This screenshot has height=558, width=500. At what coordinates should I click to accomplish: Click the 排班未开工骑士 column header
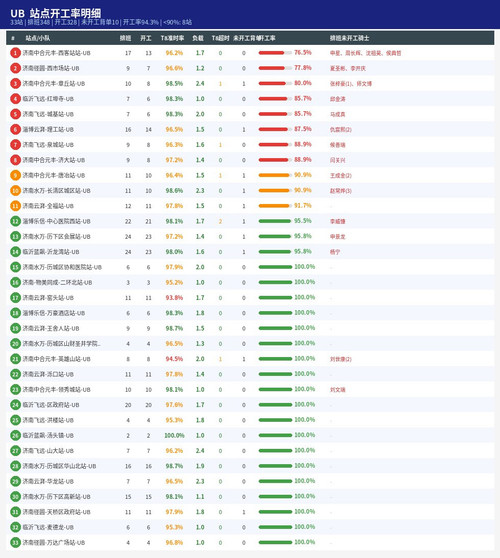click(x=349, y=38)
